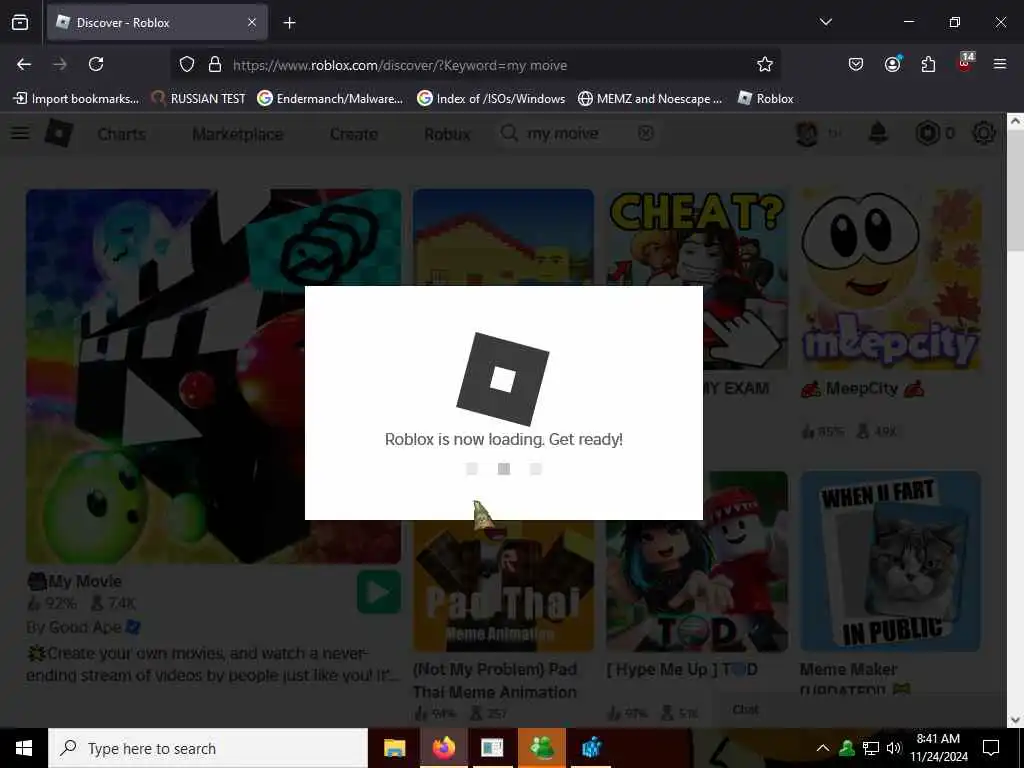Close the Discover - Roblox tab
Viewport: 1024px width, 768px height.
click(x=252, y=22)
